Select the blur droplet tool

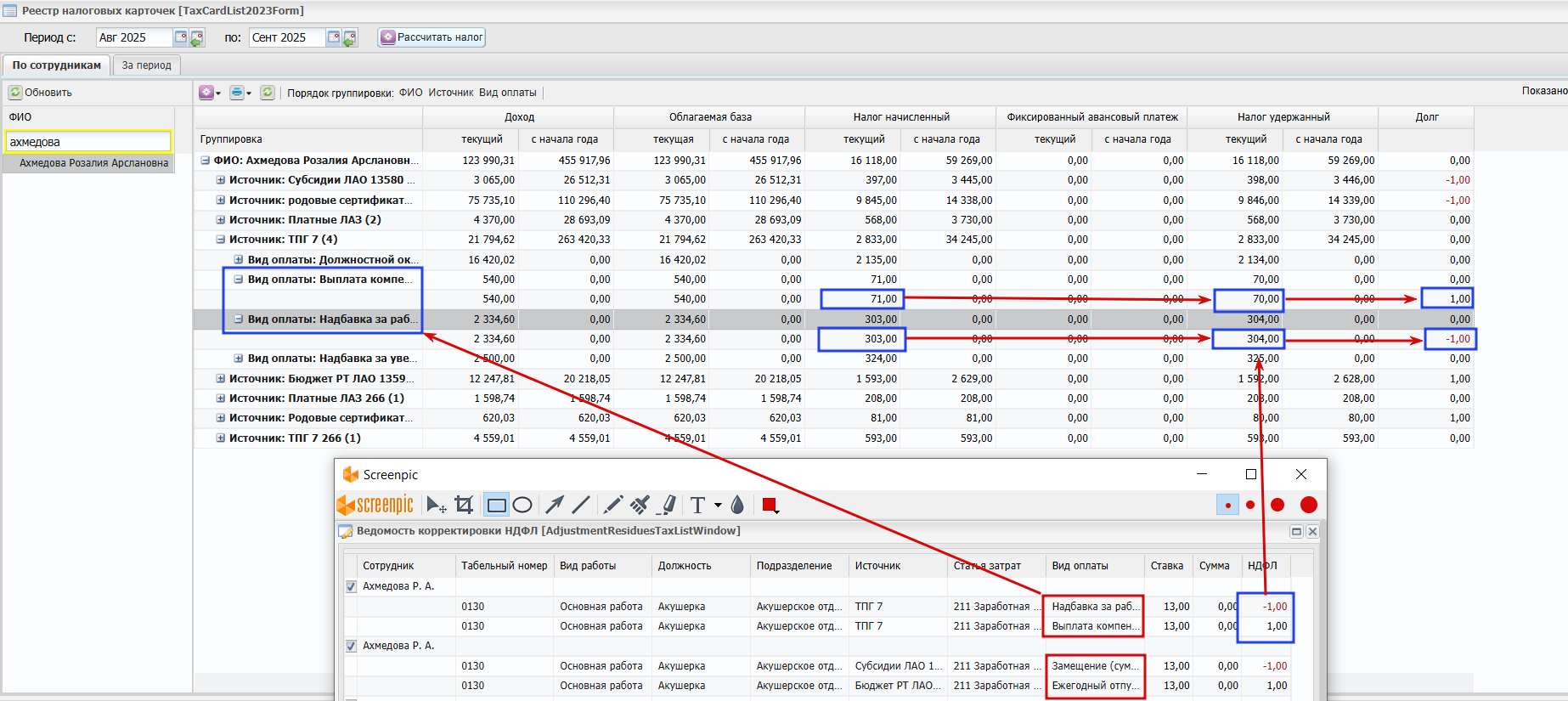click(737, 505)
